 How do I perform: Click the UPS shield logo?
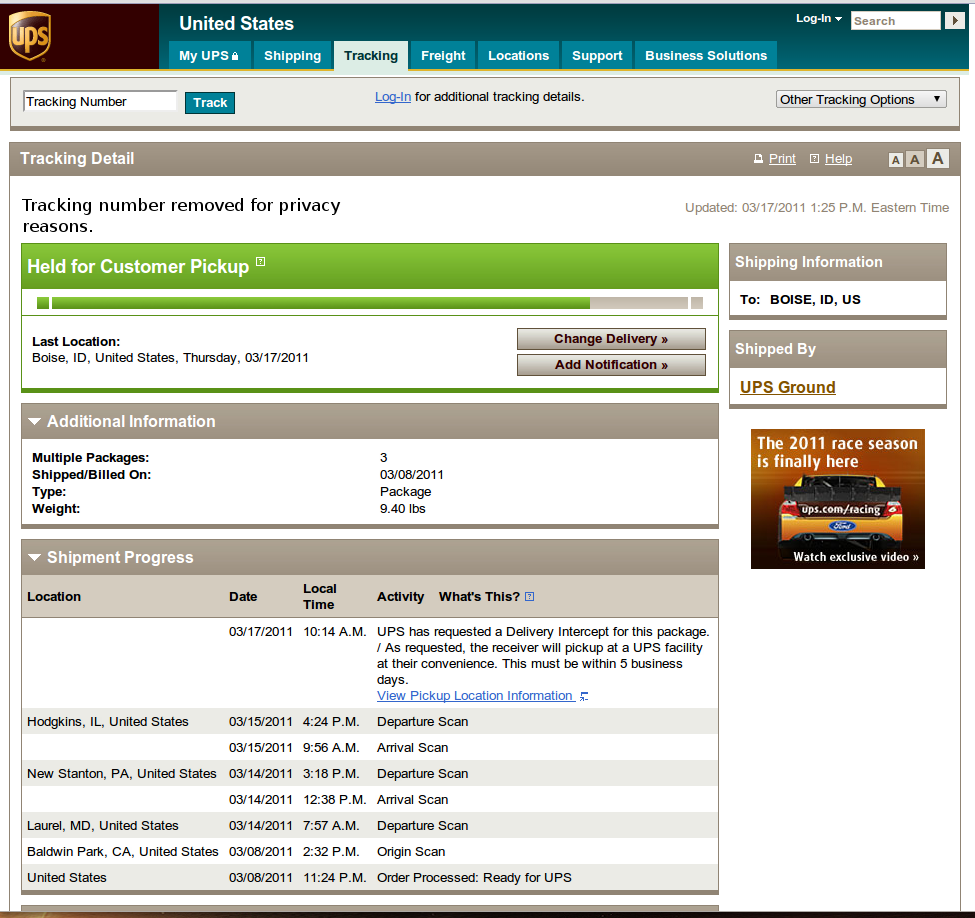pos(29,36)
